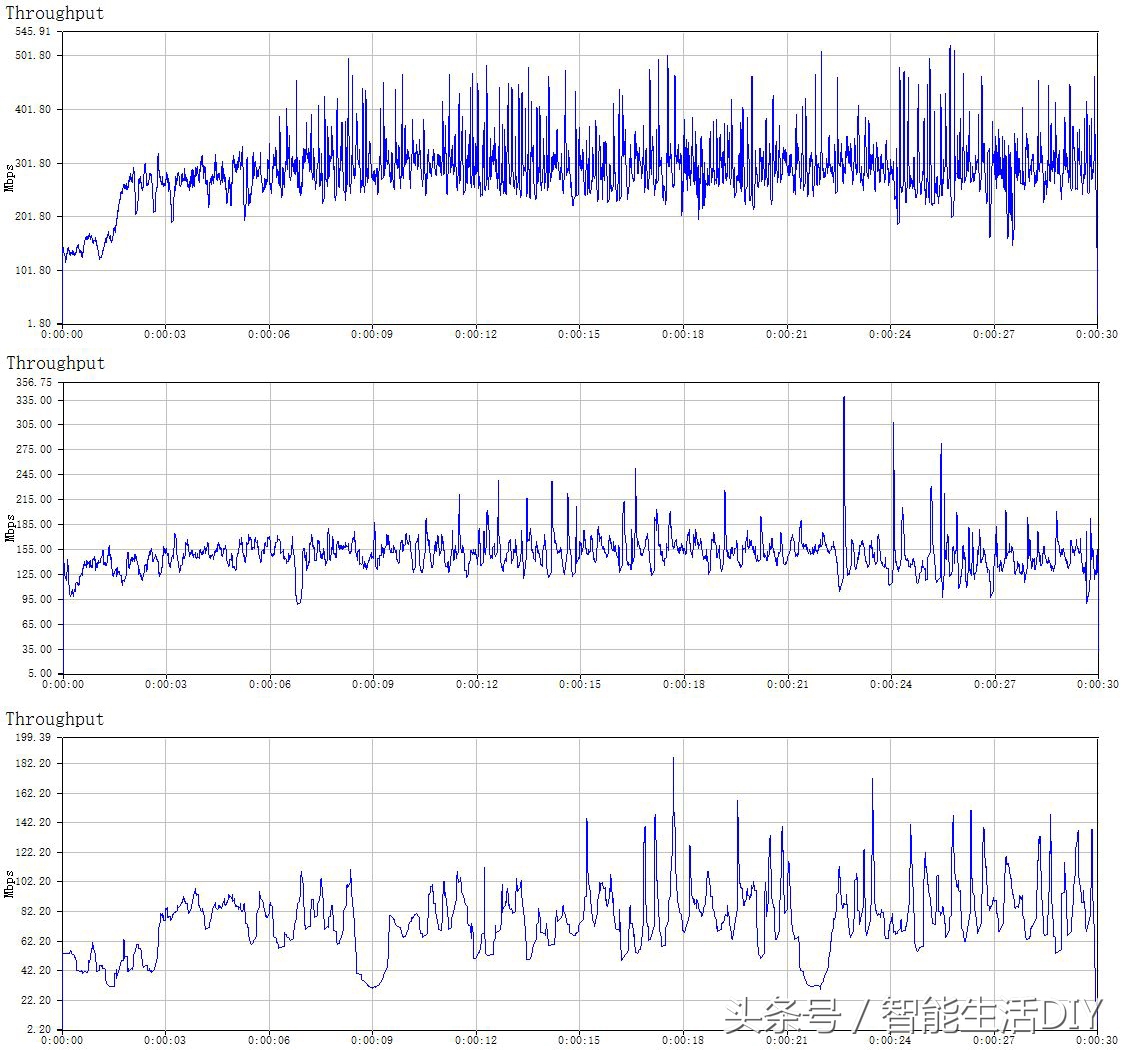Select the 0:00:00 time label under the first chart
The width and height of the screenshot is (1128, 1050).
click(x=62, y=334)
